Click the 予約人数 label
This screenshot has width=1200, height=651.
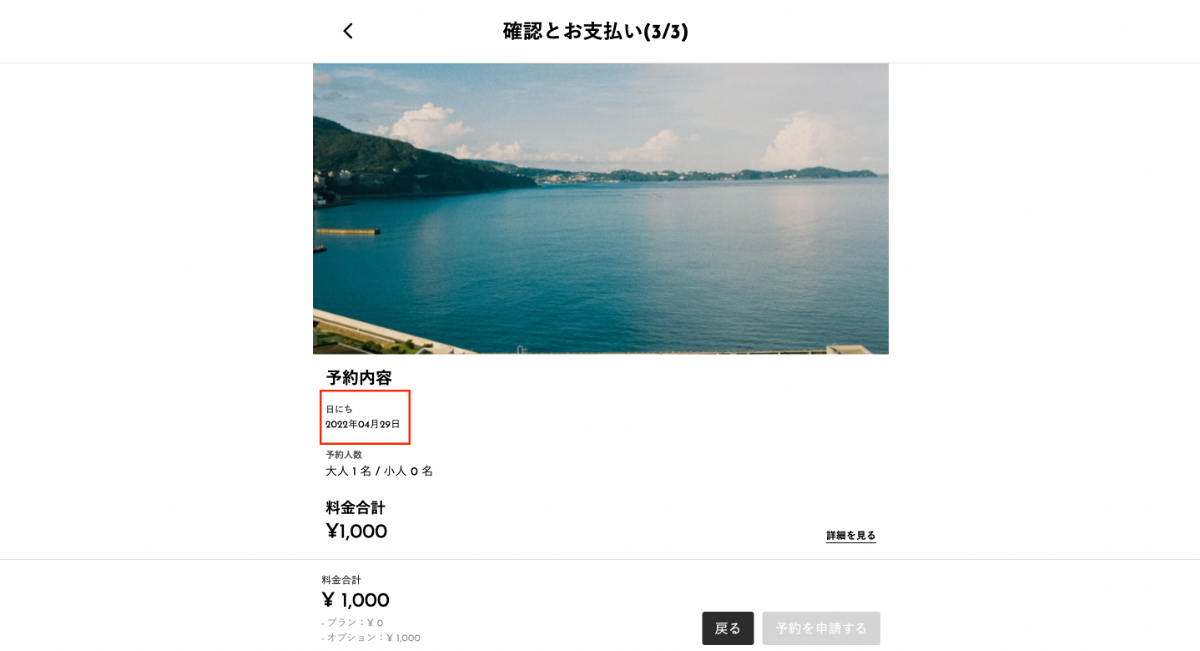coord(344,455)
